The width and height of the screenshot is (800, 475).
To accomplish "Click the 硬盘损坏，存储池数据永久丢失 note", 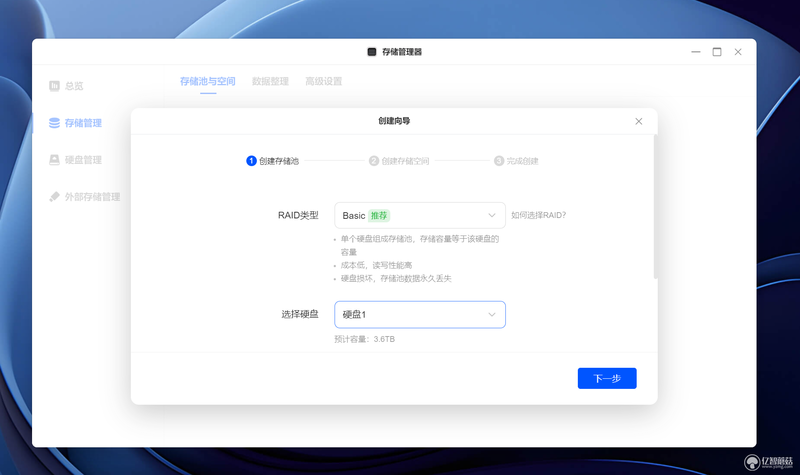I will (x=396, y=279).
